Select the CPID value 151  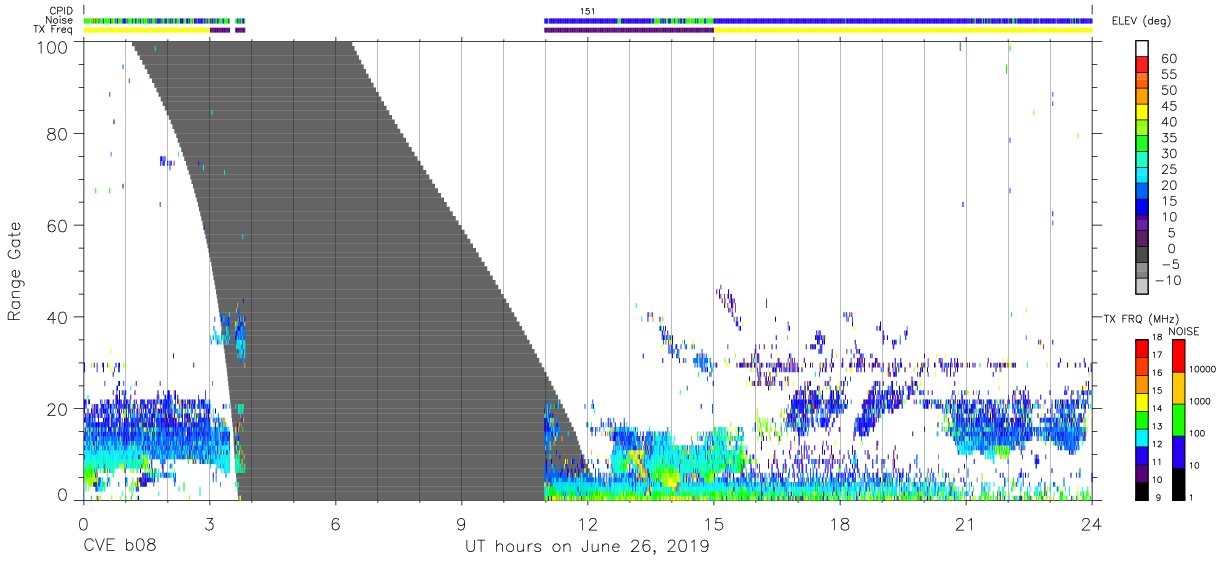pos(587,11)
